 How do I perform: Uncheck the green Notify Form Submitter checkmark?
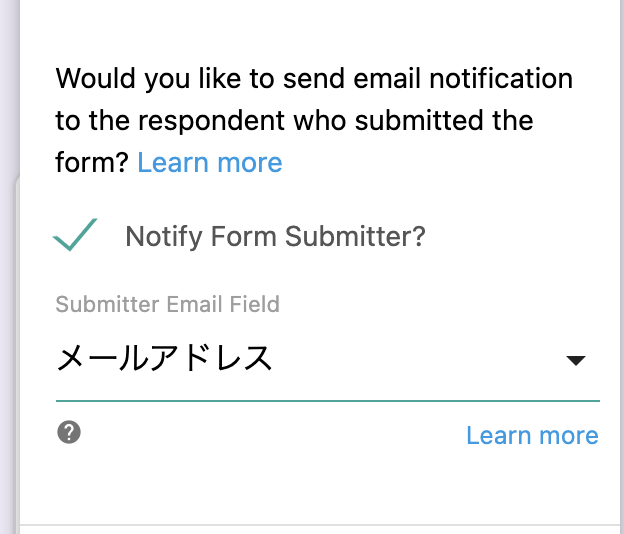[x=75, y=235]
